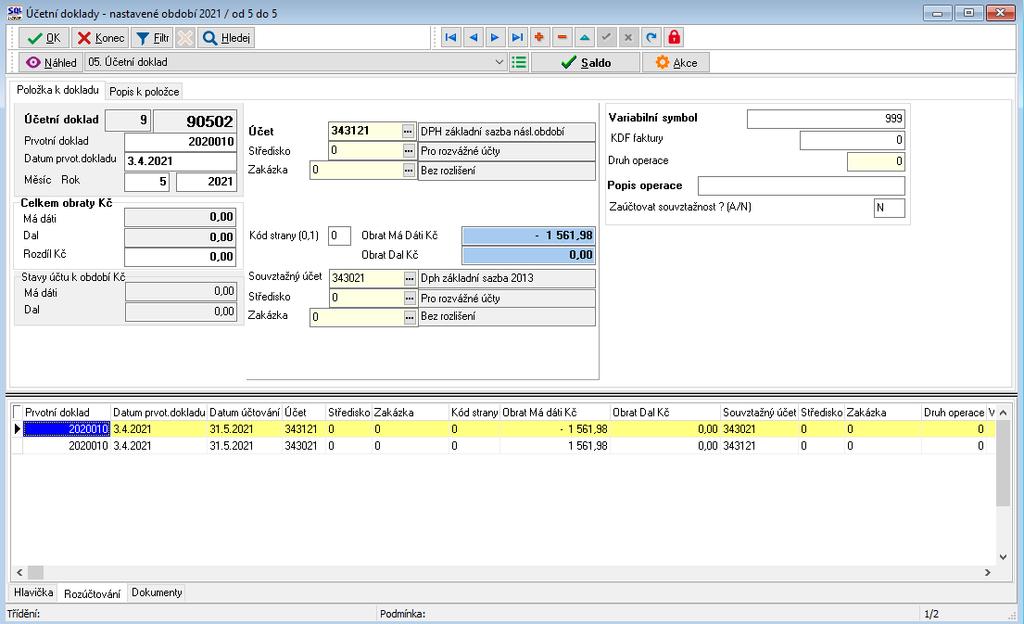The height and width of the screenshot is (624, 1024).
Task: Click the Datum prvot.dokladu field 3.4.2021
Action: pyautogui.click(x=180, y=161)
